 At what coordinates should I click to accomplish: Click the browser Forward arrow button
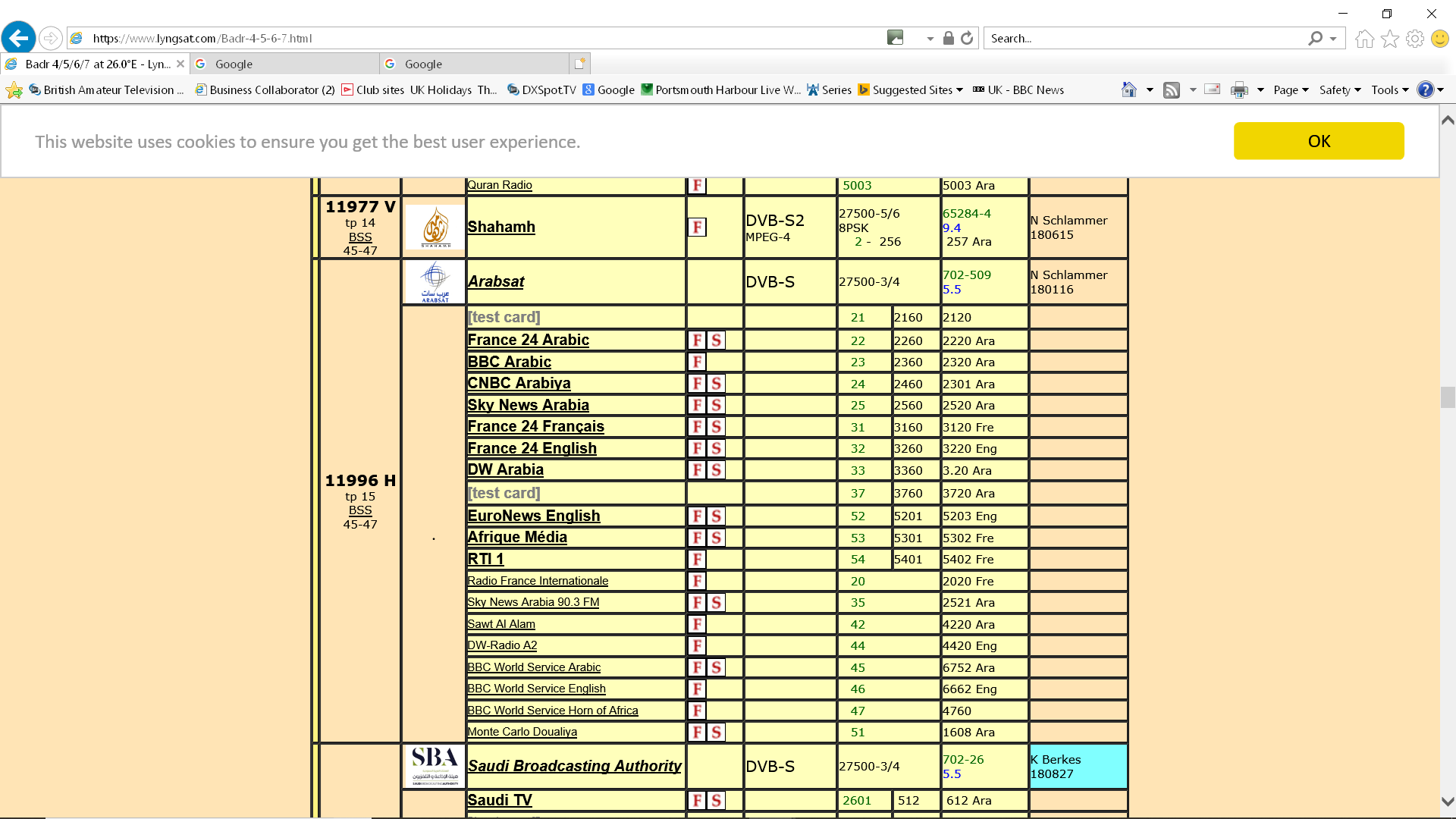pos(50,38)
